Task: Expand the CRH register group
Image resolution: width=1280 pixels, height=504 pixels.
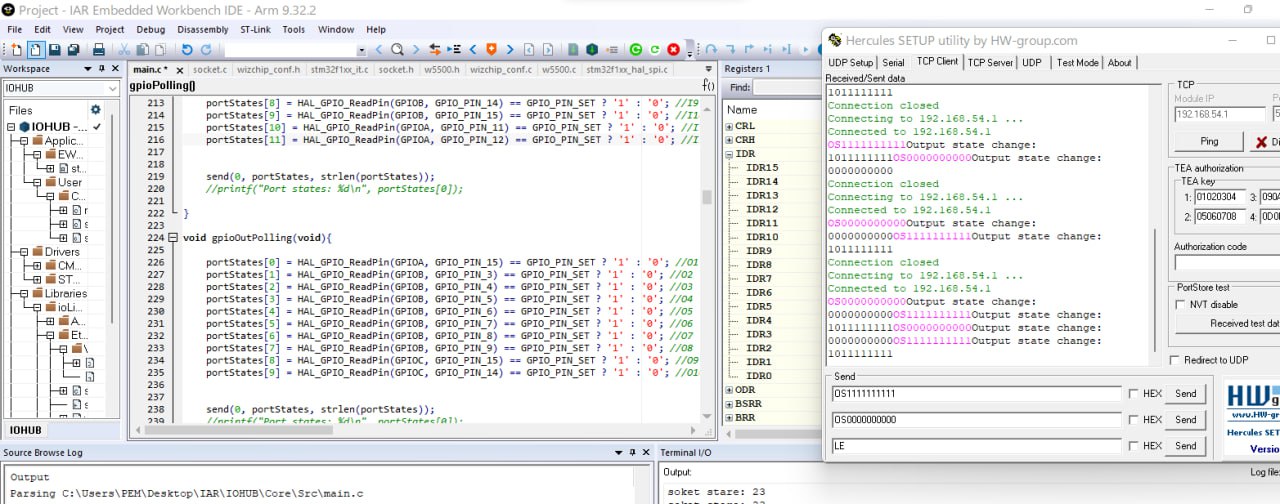Action: pos(729,140)
